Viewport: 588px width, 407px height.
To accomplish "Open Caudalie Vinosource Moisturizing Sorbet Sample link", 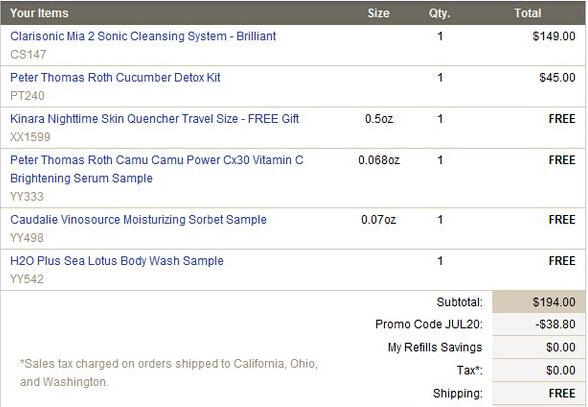I will [138, 219].
